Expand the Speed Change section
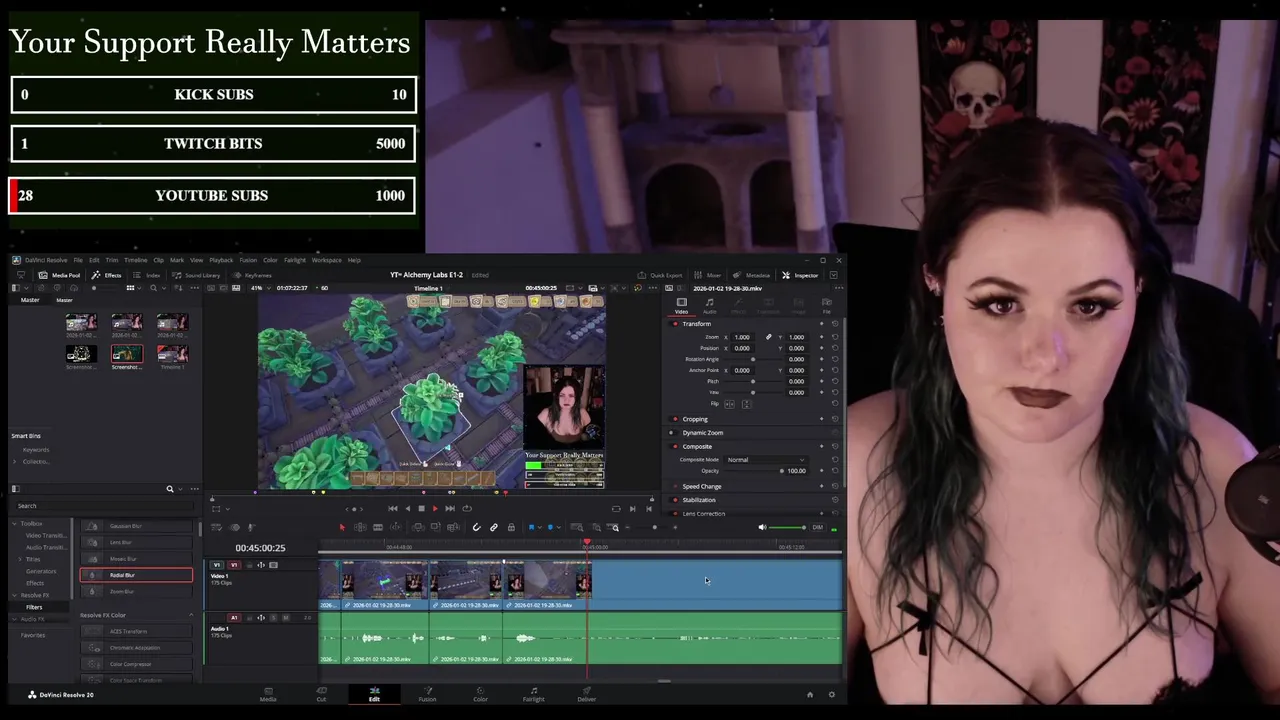Screen dimensions: 1280x720 701,486
